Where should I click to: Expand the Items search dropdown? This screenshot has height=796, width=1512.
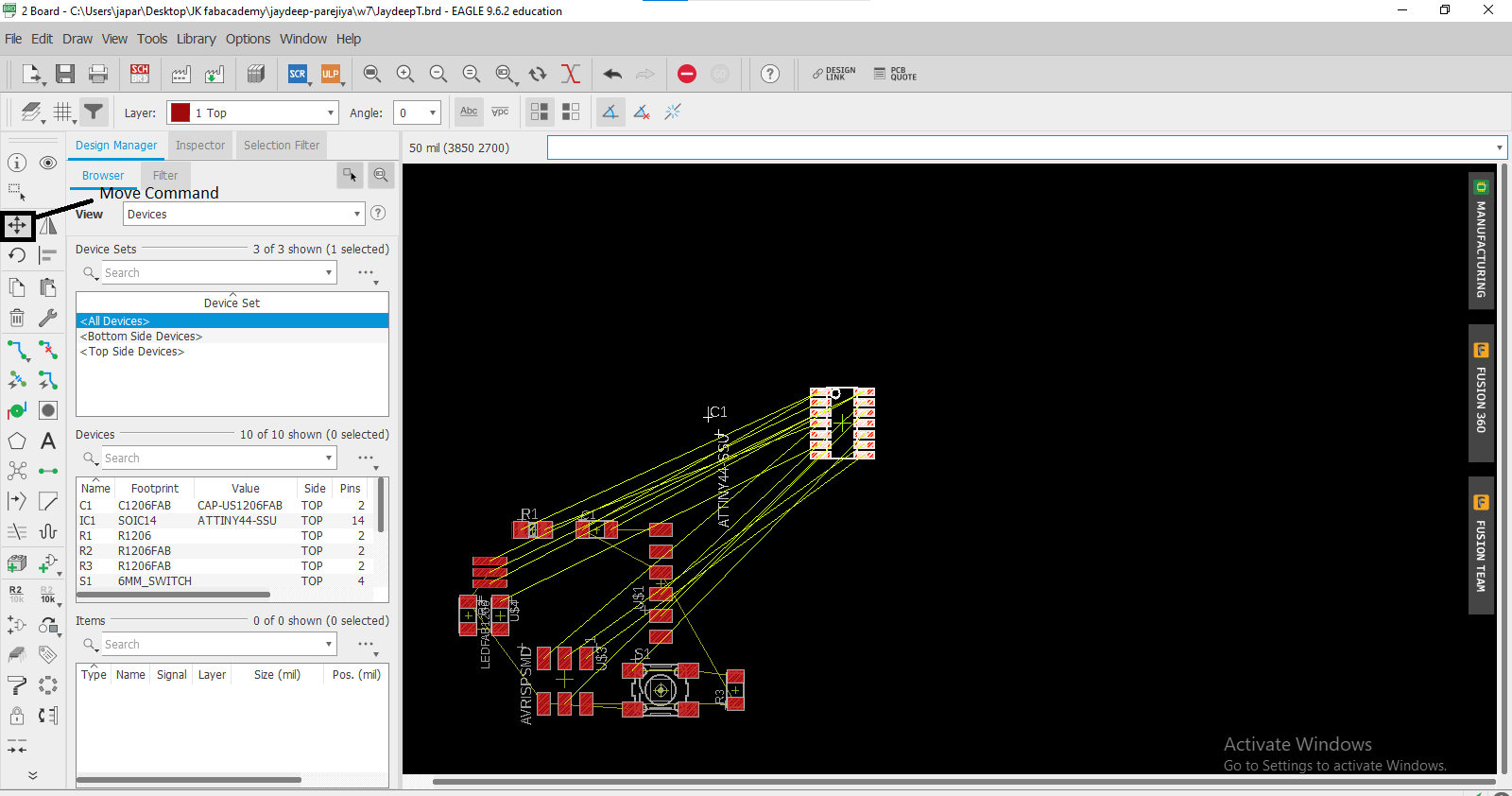[329, 644]
